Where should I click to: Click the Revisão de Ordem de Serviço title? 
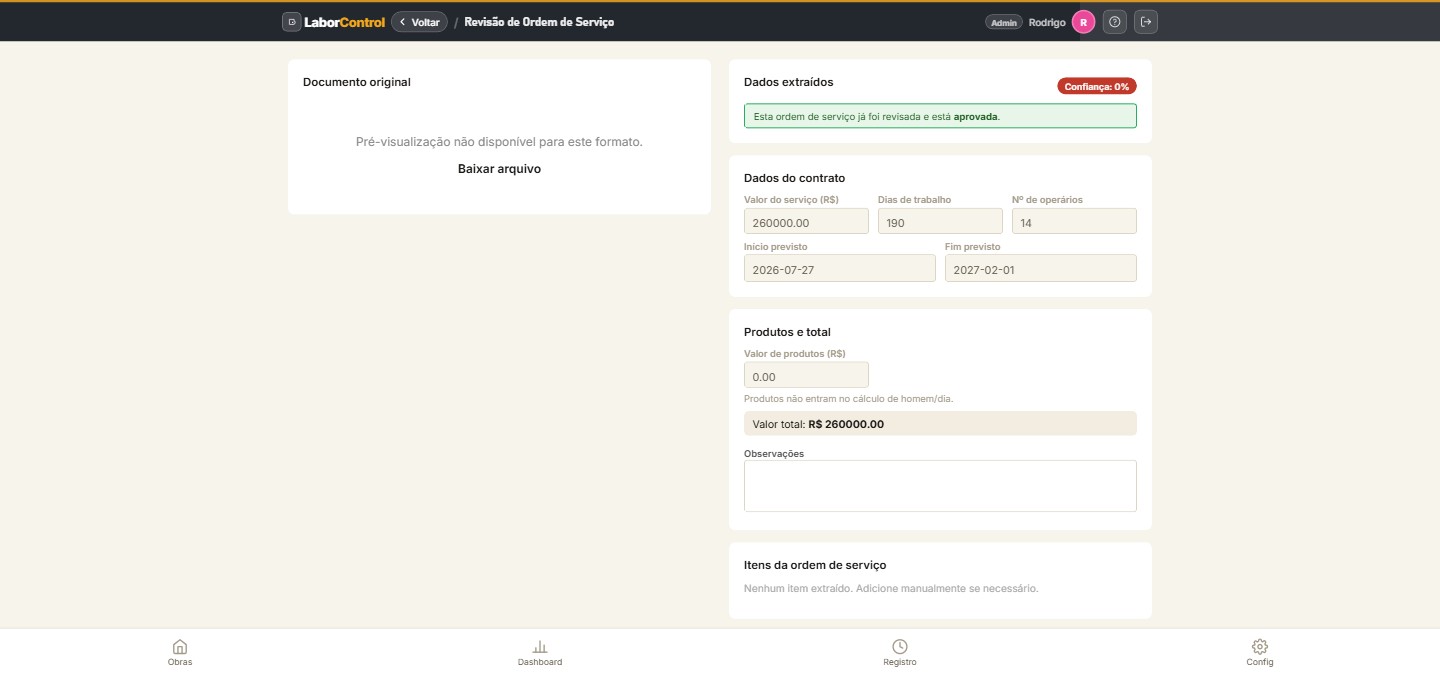540,22
